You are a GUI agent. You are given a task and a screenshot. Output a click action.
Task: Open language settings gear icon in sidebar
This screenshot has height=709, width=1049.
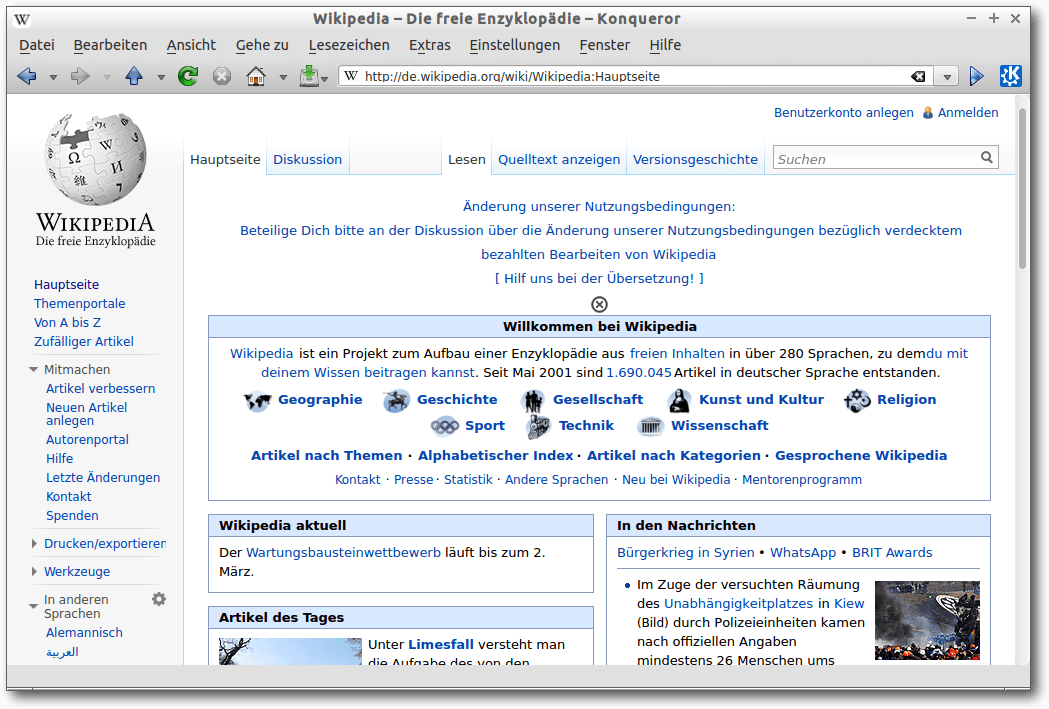[159, 599]
